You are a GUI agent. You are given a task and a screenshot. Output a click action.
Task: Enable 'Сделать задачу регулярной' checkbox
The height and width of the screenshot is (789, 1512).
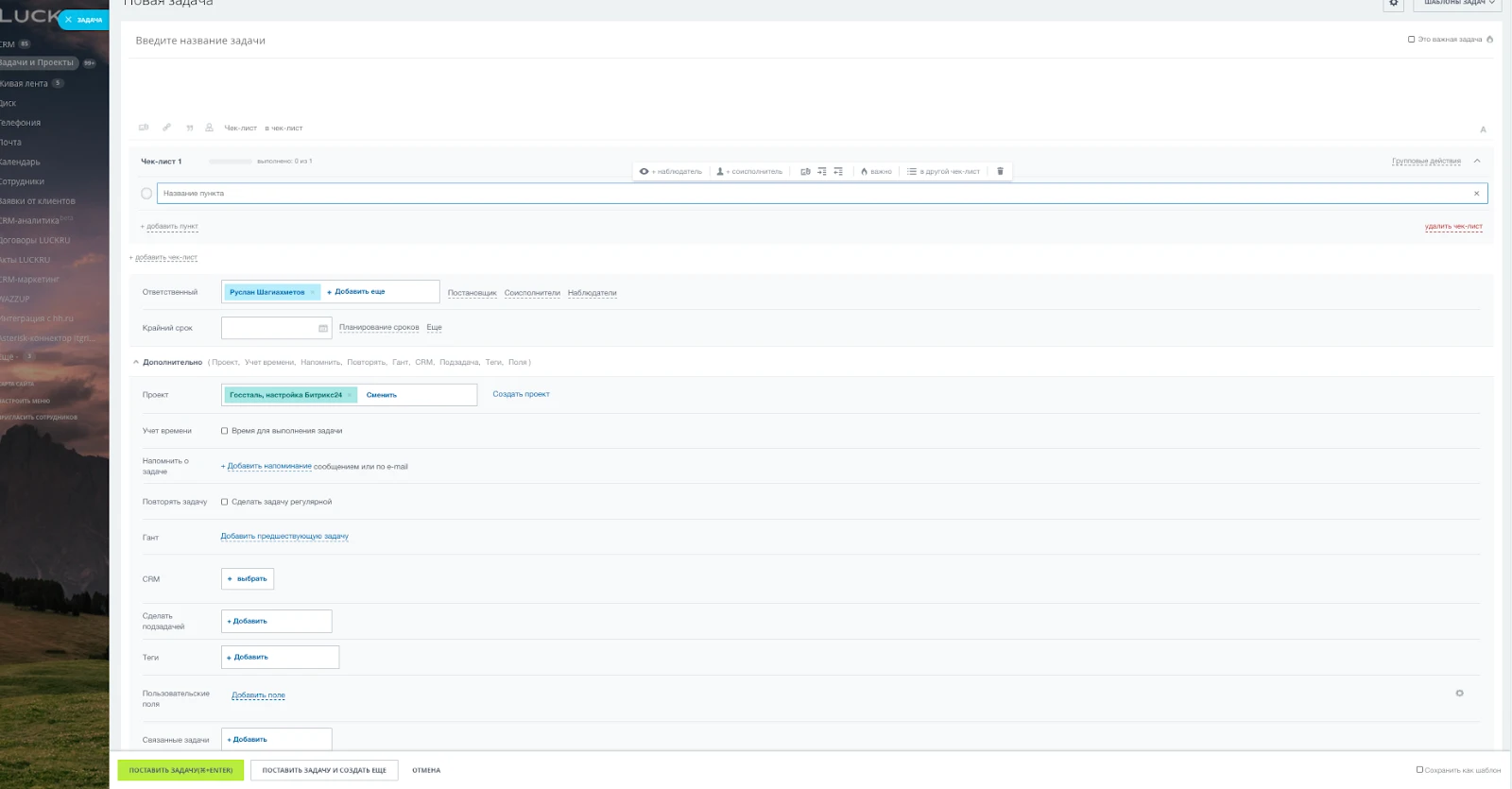[x=225, y=502]
